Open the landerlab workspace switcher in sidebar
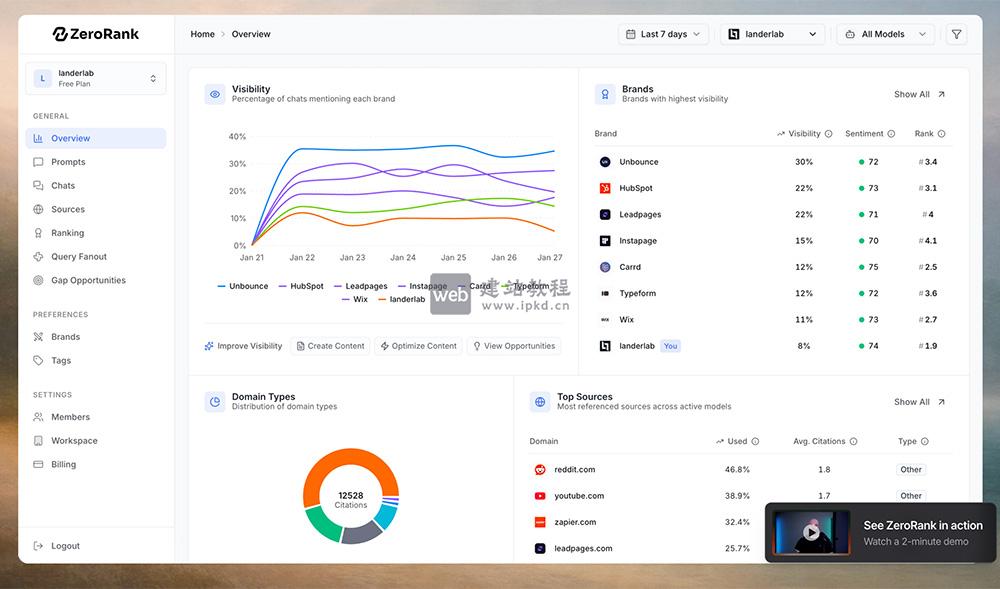This screenshot has height=589, width=1000. (x=96, y=78)
